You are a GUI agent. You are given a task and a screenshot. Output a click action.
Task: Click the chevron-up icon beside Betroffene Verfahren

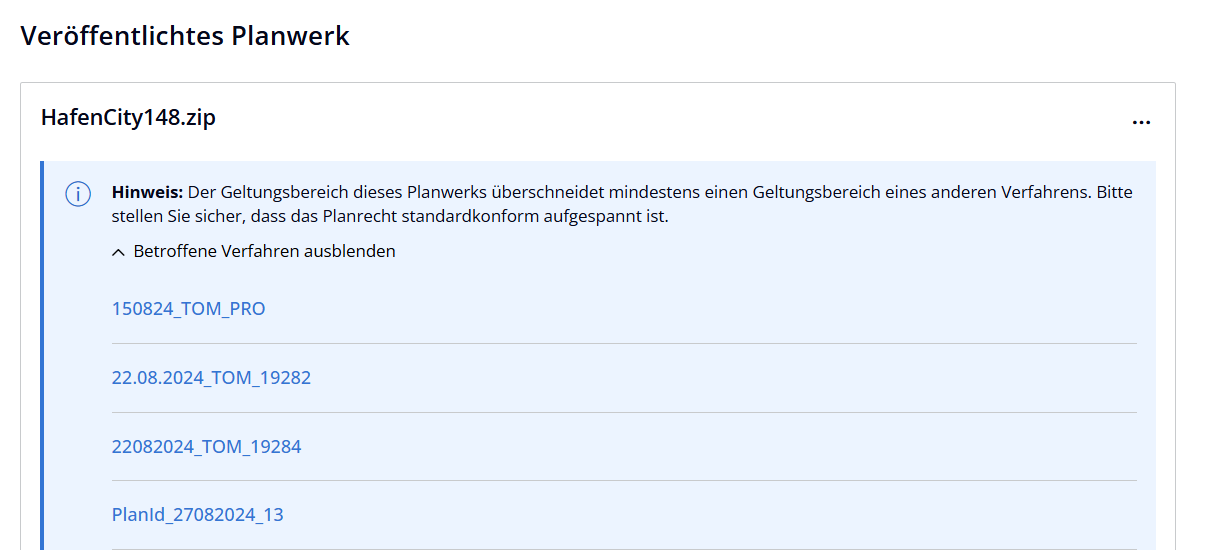tap(119, 252)
